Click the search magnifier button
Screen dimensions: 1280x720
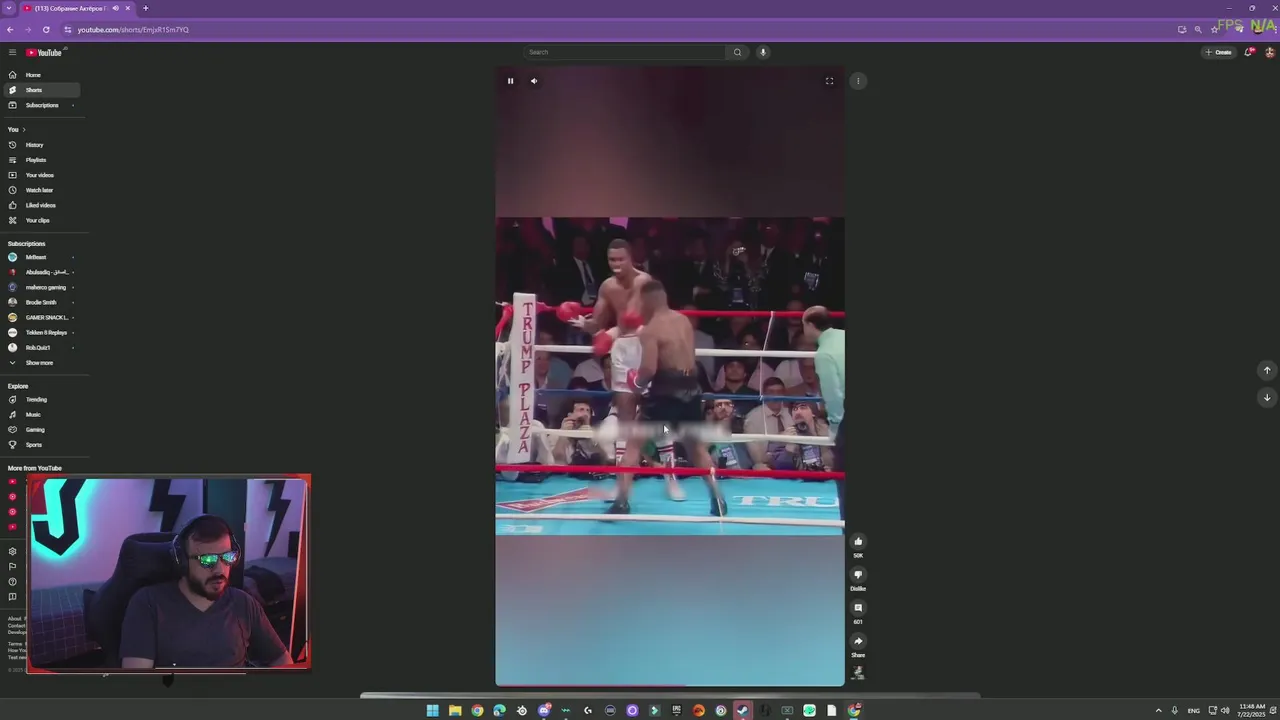(738, 52)
